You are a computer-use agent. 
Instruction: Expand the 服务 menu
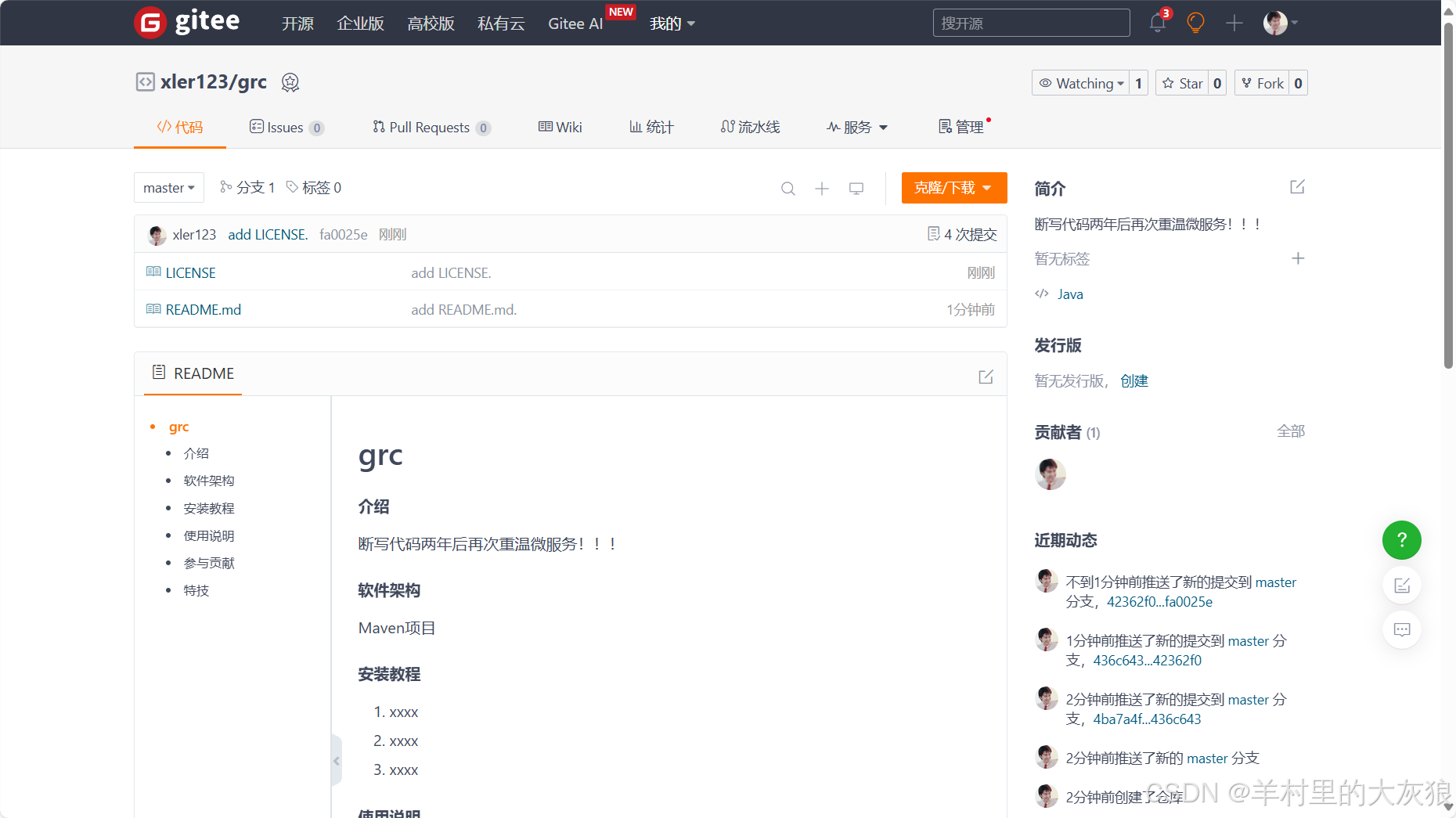857,127
